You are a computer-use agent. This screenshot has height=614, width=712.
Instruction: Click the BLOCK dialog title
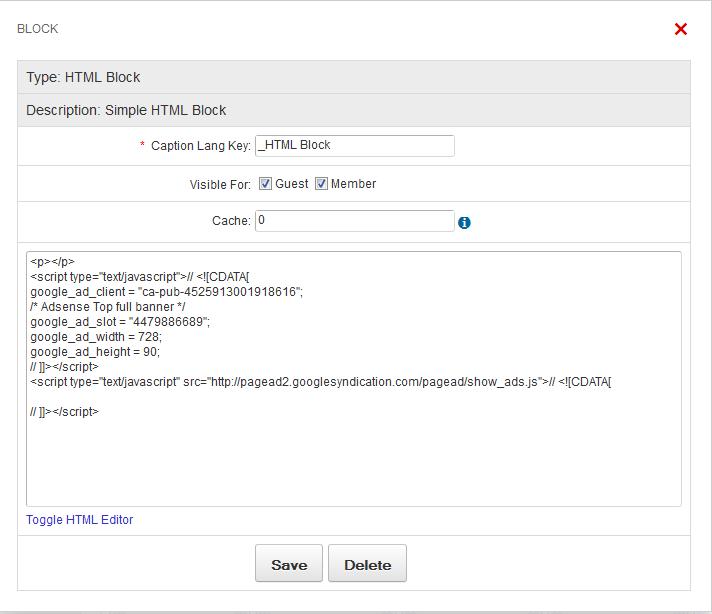38,29
